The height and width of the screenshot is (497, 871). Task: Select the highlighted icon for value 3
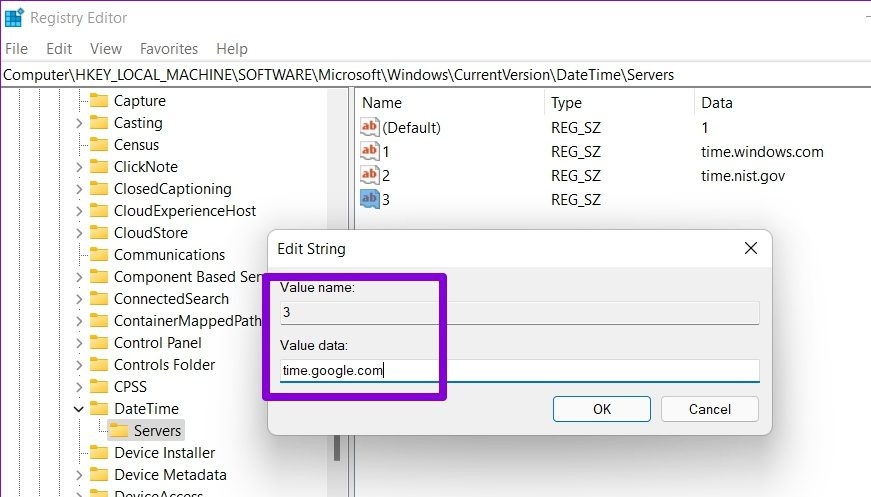tap(369, 199)
